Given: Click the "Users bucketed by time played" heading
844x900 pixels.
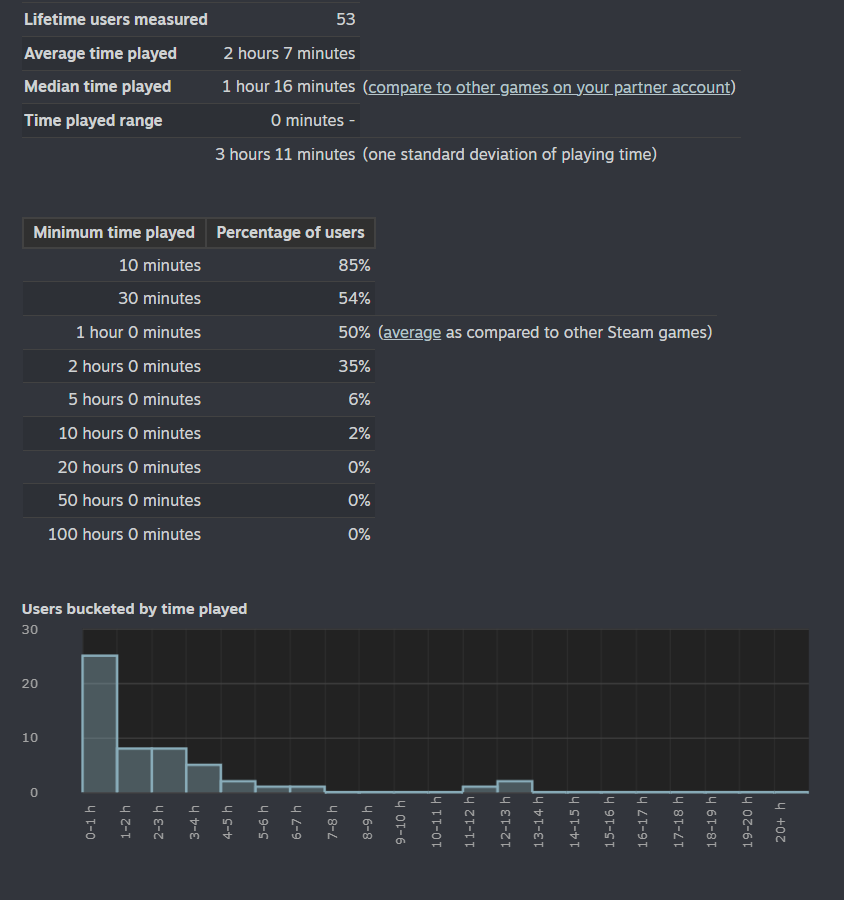Looking at the screenshot, I should (x=134, y=609).
